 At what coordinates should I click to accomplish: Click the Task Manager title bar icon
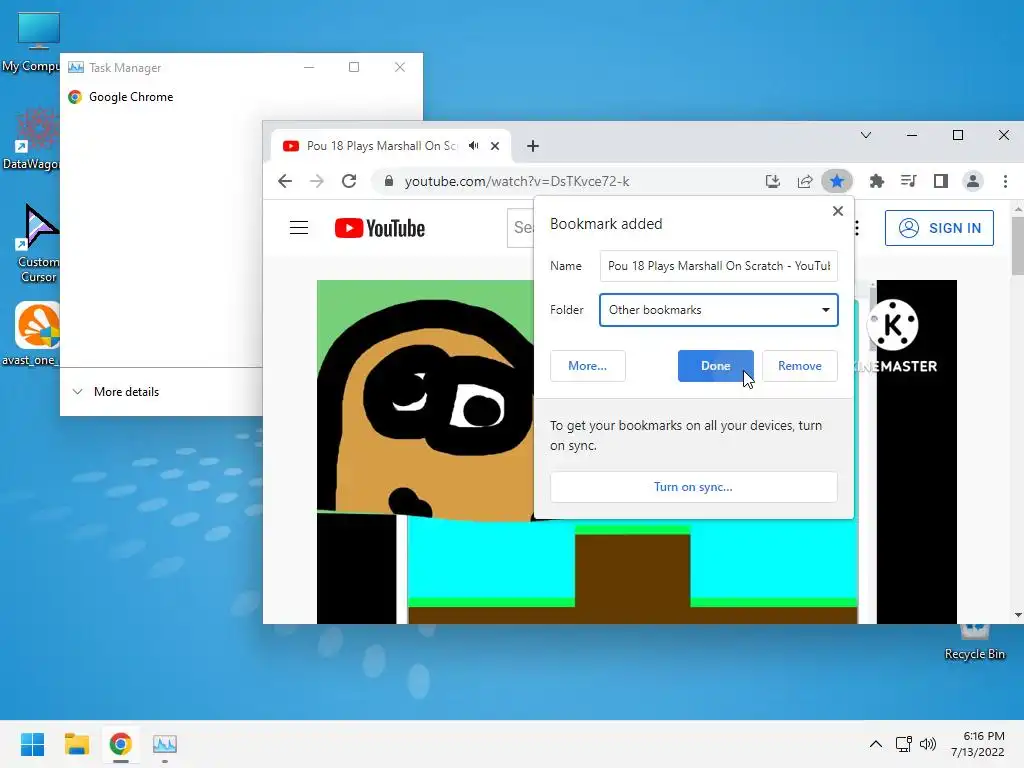(76, 67)
